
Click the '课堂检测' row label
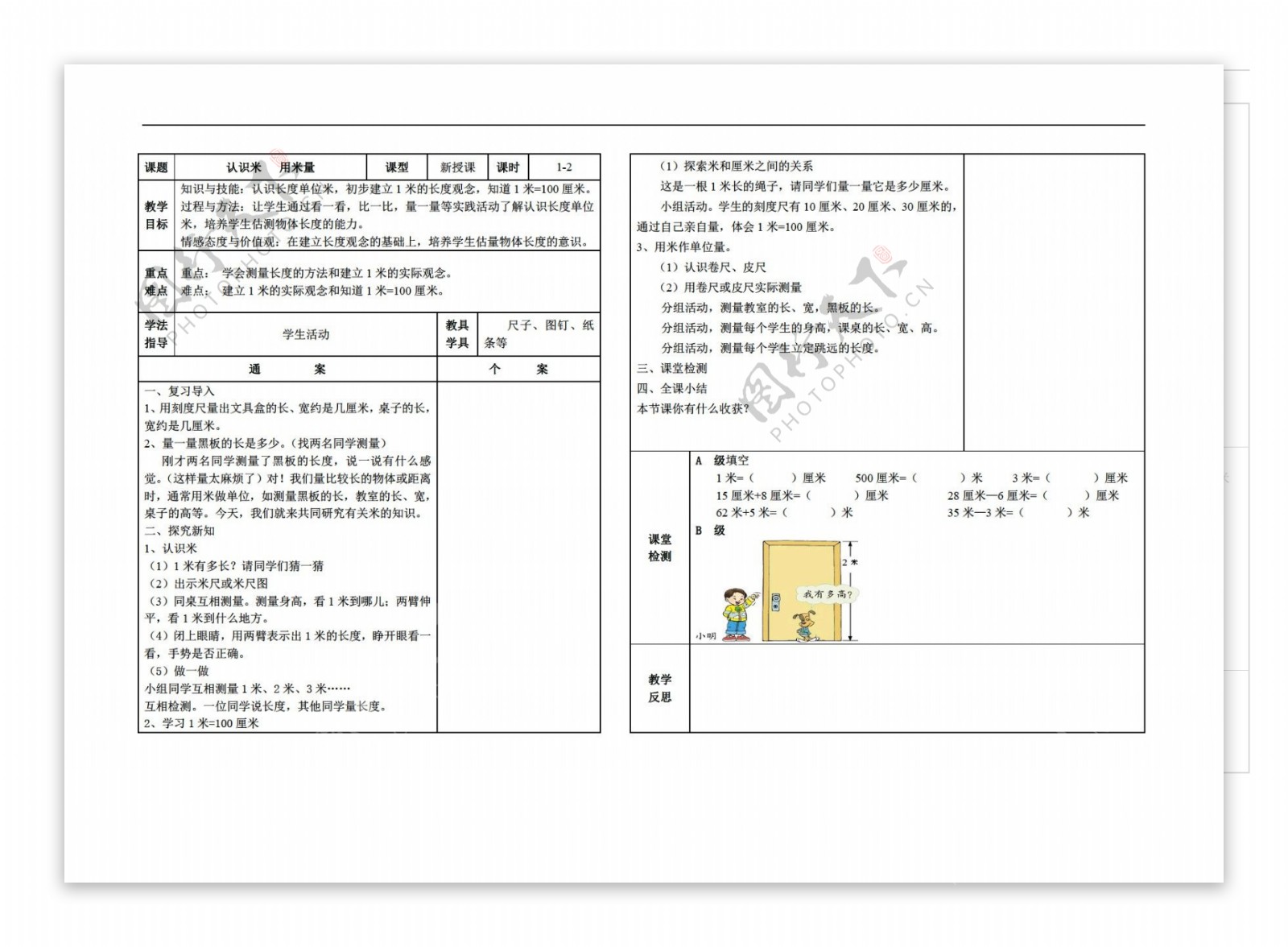[660, 548]
